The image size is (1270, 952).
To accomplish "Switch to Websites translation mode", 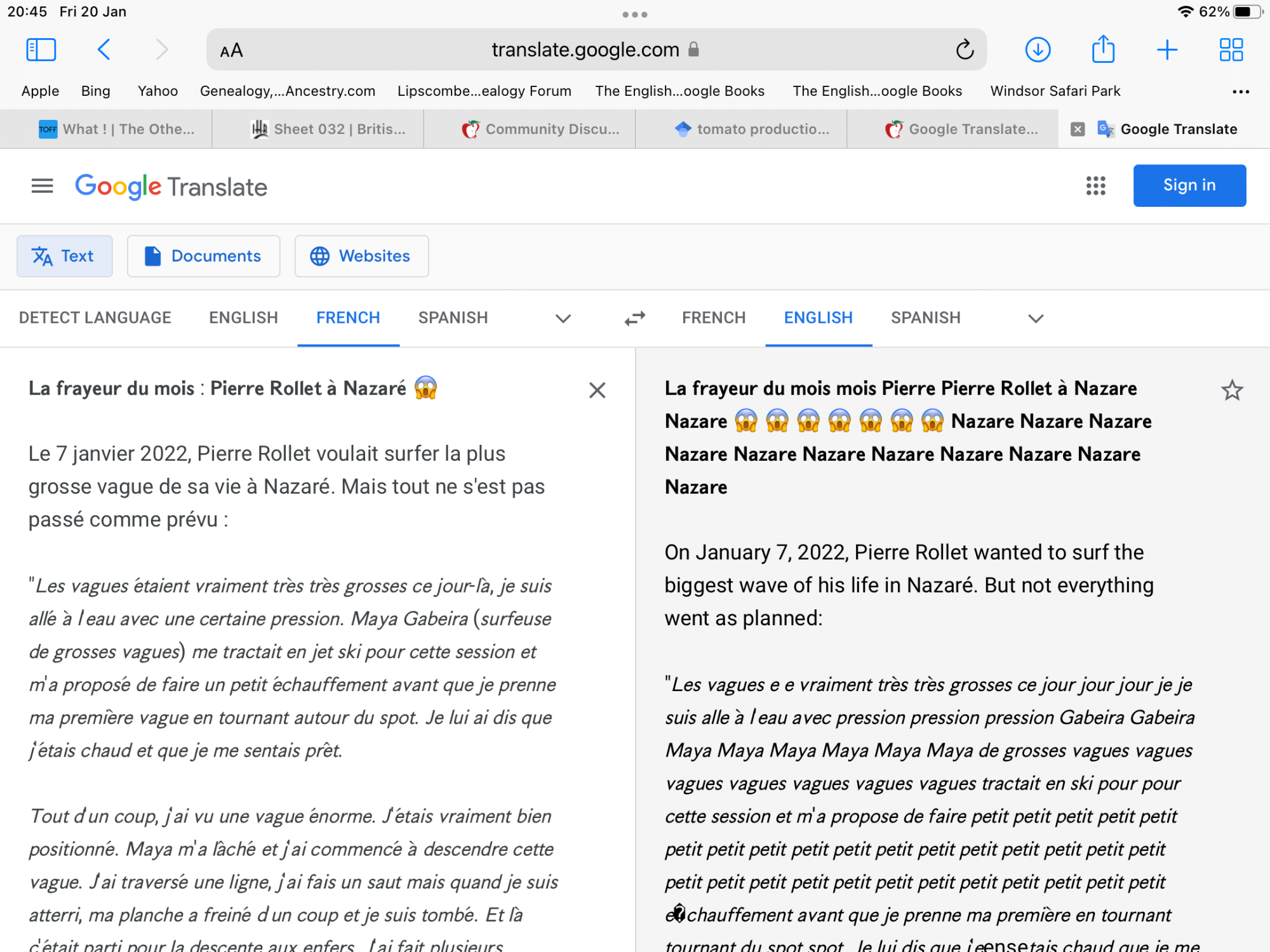I will coord(361,256).
